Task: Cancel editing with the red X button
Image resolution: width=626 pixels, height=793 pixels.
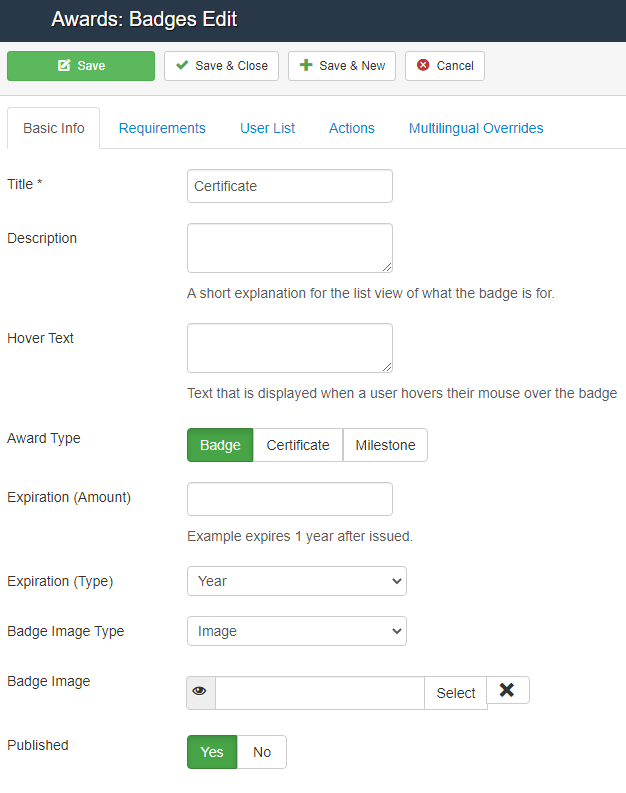Action: pos(445,66)
